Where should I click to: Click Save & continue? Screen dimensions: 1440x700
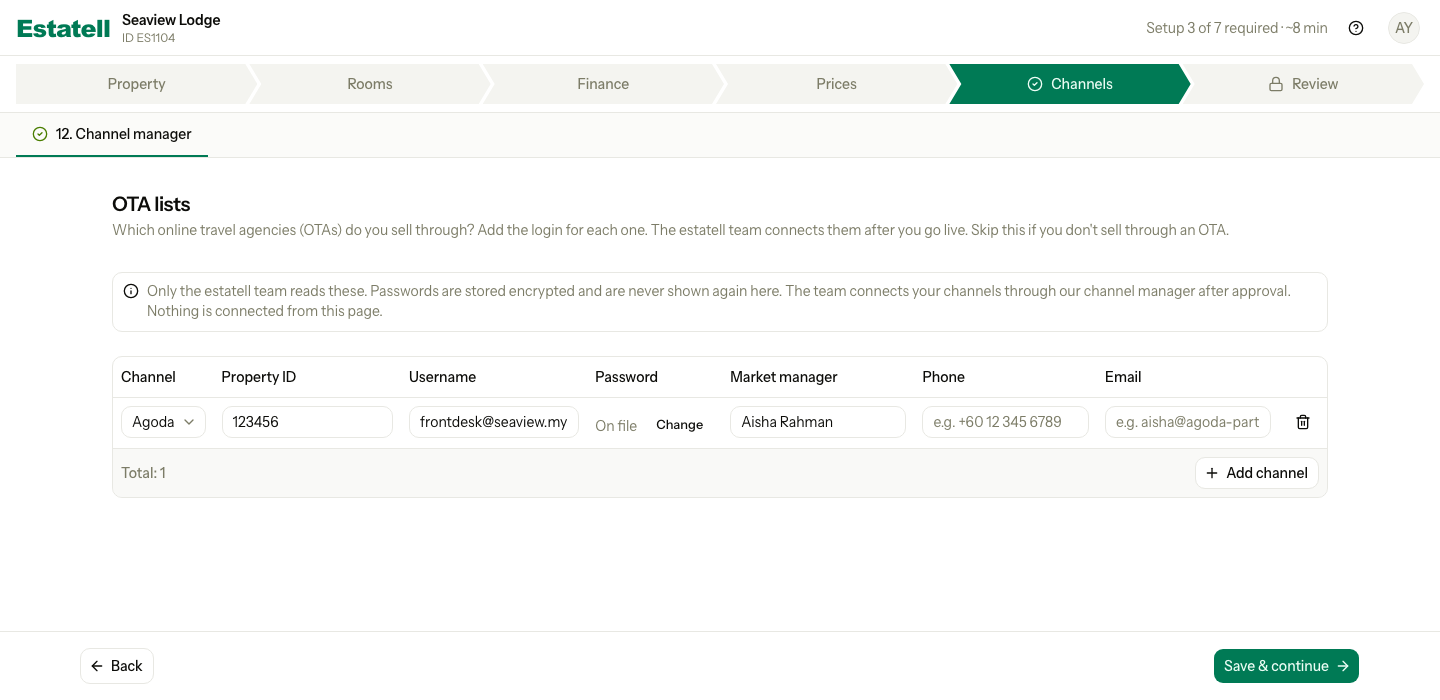click(1286, 666)
